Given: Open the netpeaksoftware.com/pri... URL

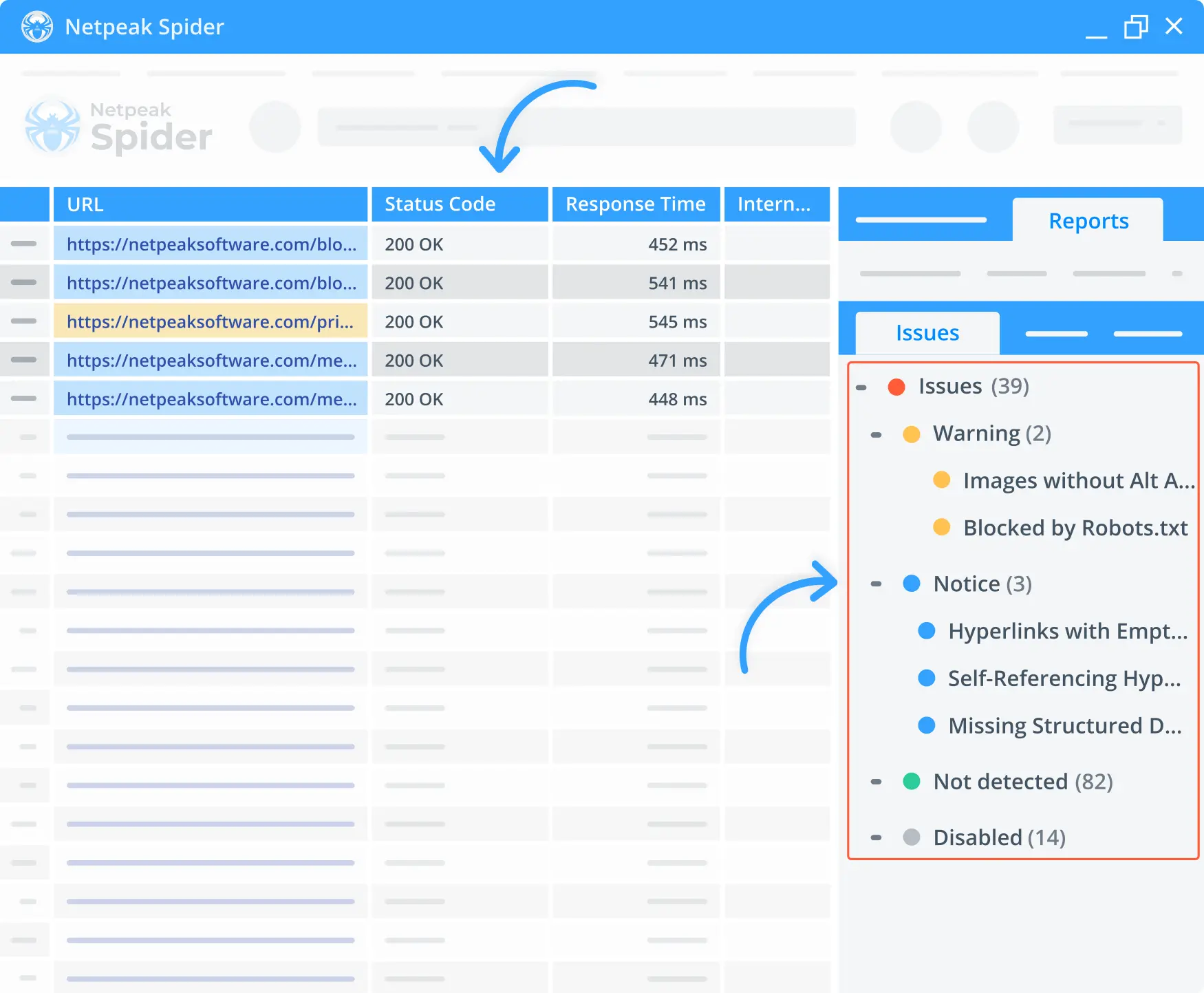Looking at the screenshot, I should [x=210, y=321].
